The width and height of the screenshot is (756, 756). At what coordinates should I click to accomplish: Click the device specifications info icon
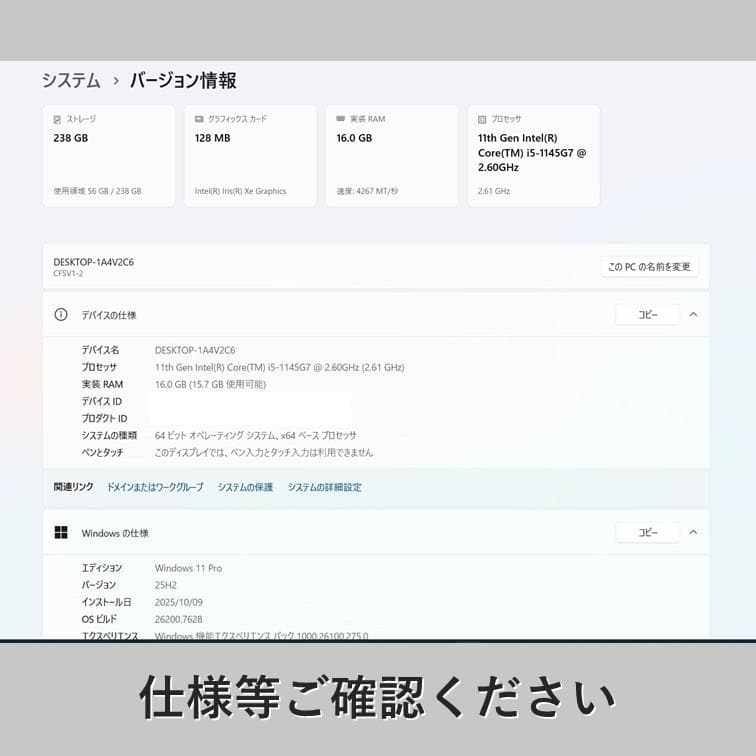pos(61,314)
